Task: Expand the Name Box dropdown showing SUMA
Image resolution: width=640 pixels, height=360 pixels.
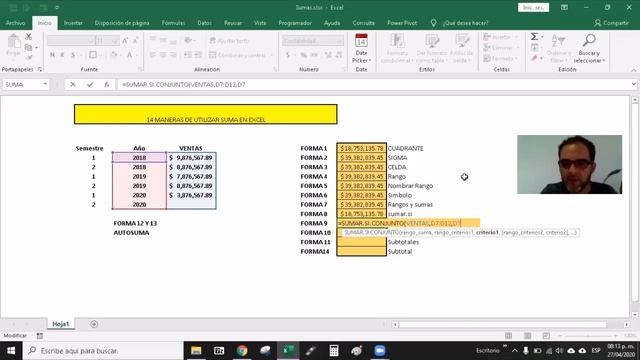Action: click(45, 84)
